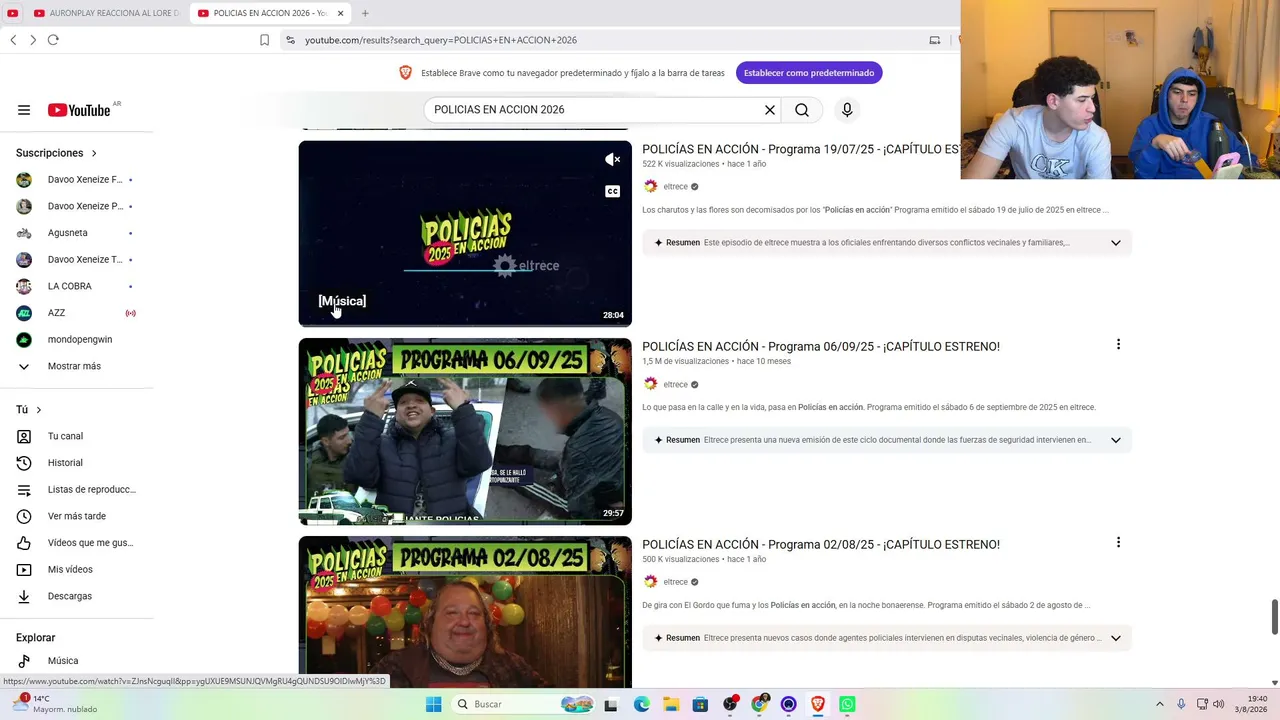Open title POLICÍAS EN ACCIÓN Programa 02/08/25

coord(821,544)
